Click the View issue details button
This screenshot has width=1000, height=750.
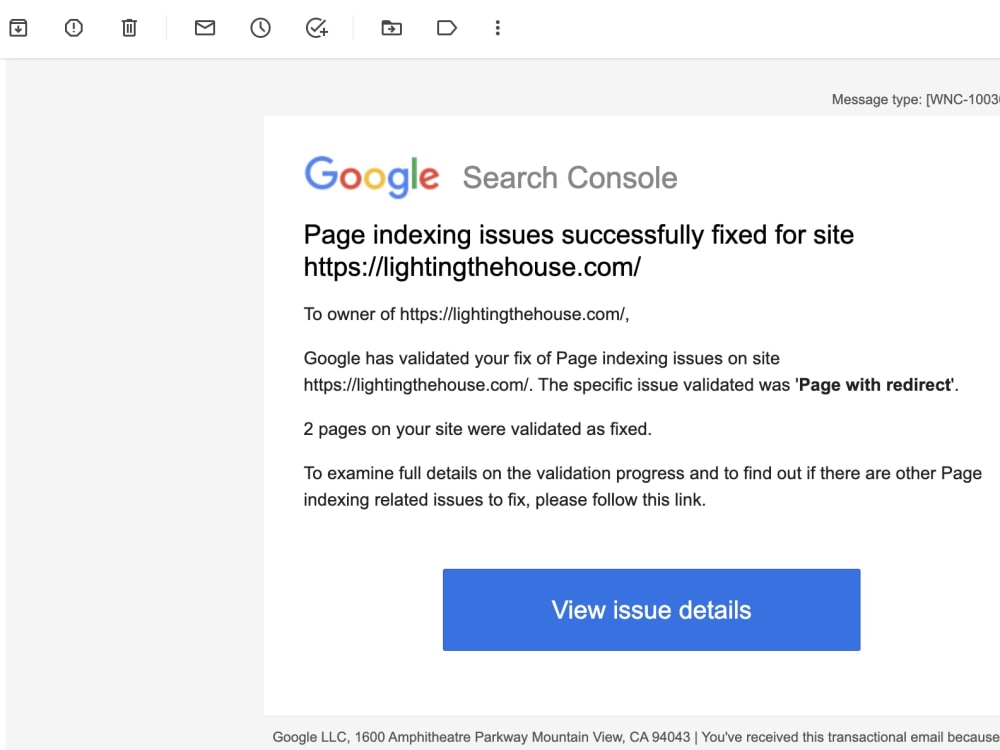click(651, 609)
